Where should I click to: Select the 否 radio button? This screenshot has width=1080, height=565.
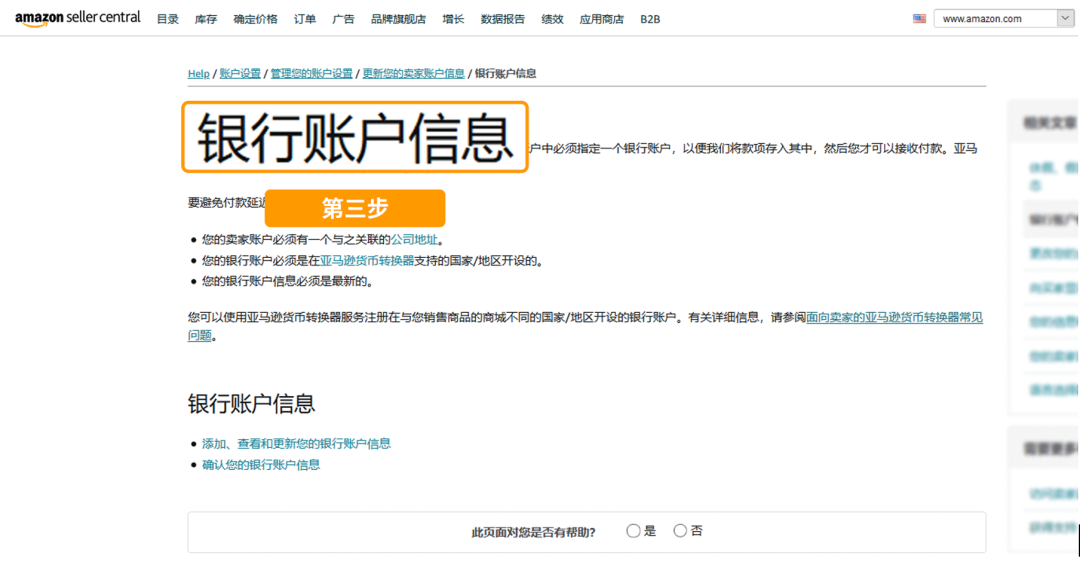tap(680, 531)
